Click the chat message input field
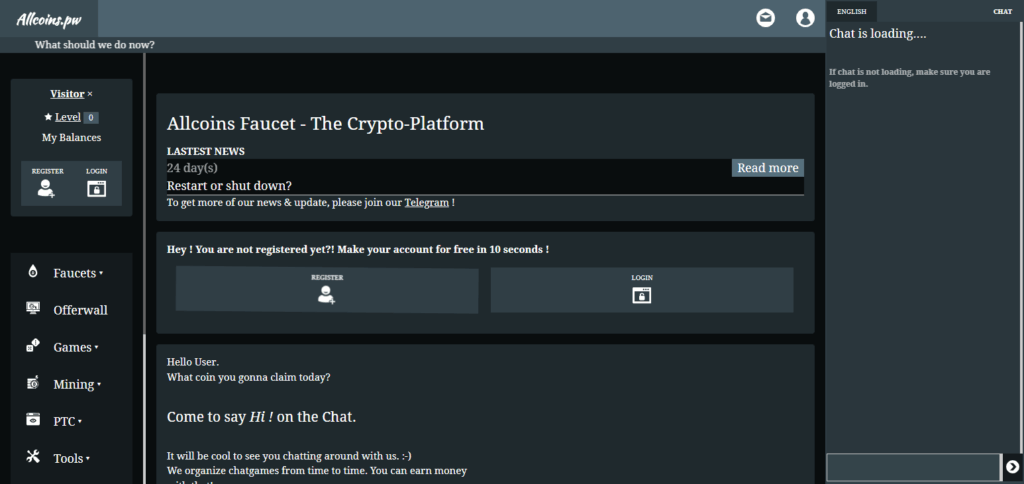Screen dimensions: 1024x484 coord(913,467)
